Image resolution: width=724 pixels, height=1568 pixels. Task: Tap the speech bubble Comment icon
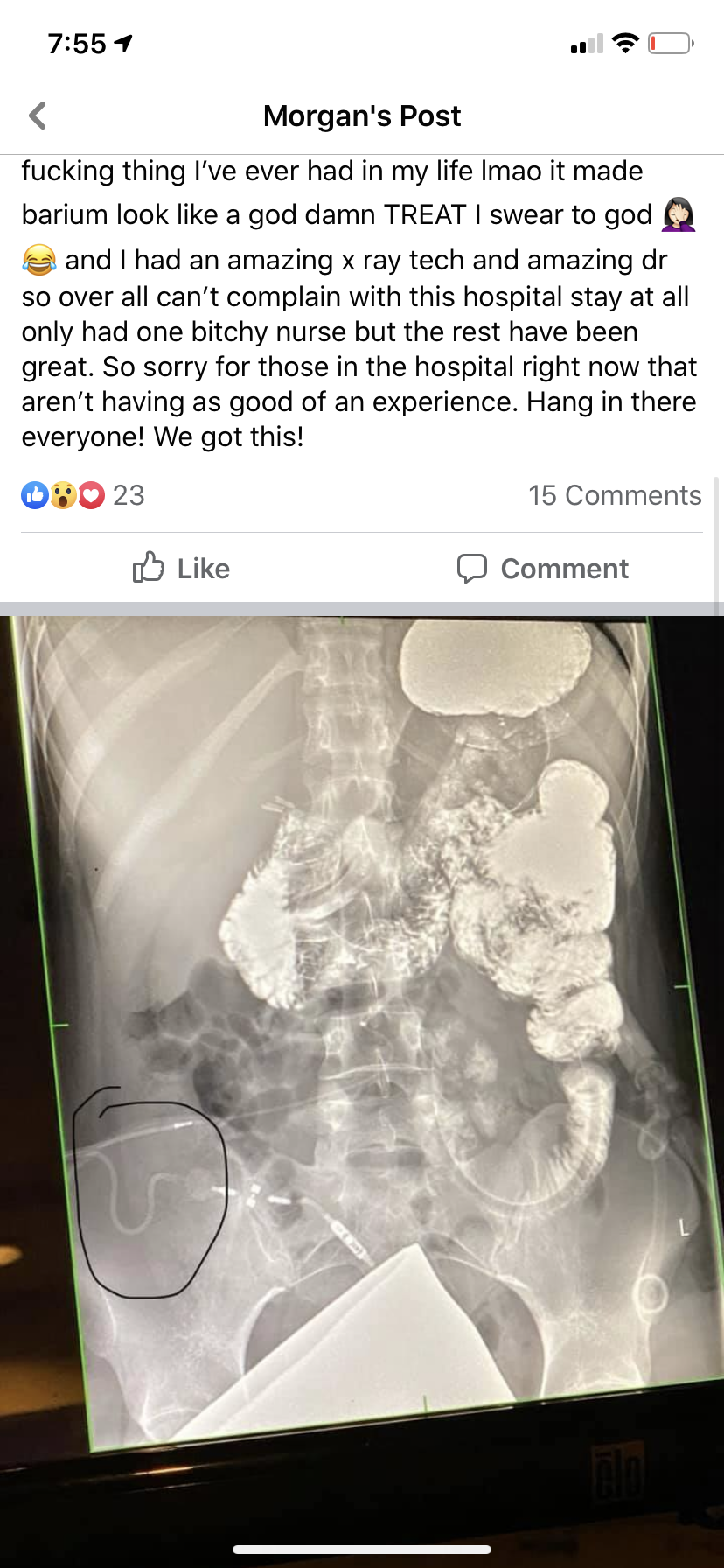pyautogui.click(x=472, y=569)
